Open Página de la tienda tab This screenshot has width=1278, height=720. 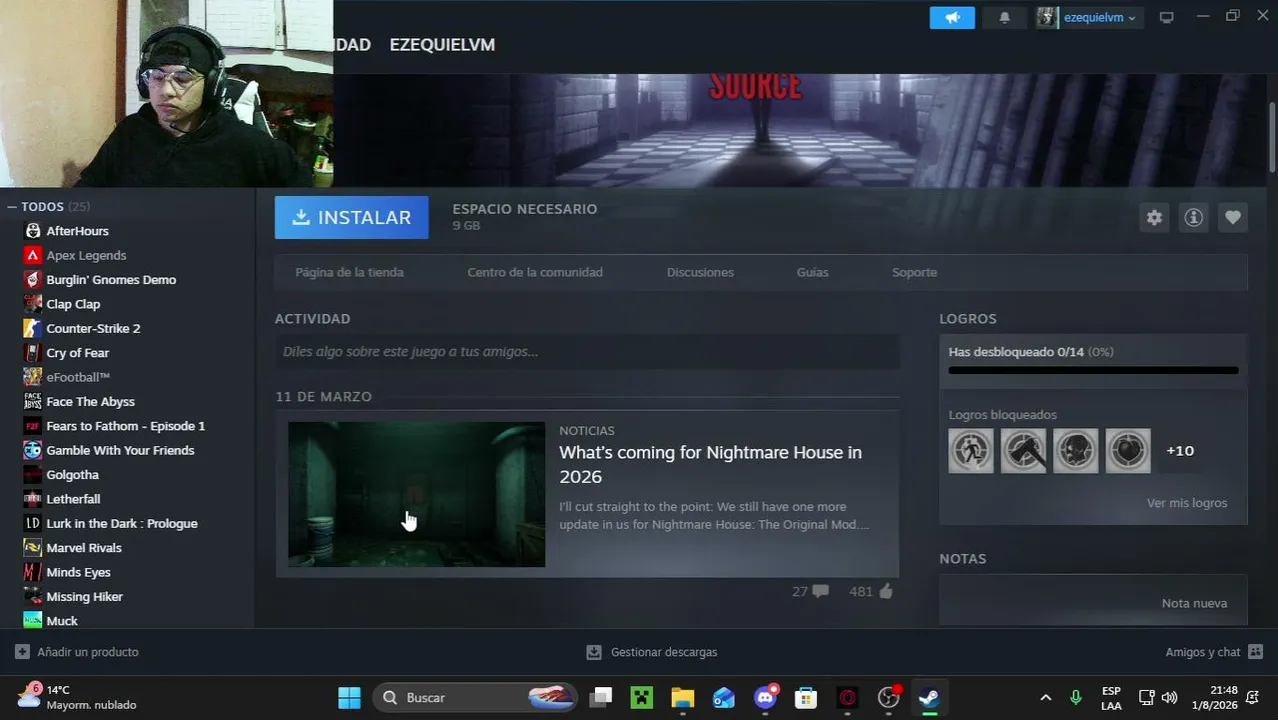pyautogui.click(x=349, y=272)
